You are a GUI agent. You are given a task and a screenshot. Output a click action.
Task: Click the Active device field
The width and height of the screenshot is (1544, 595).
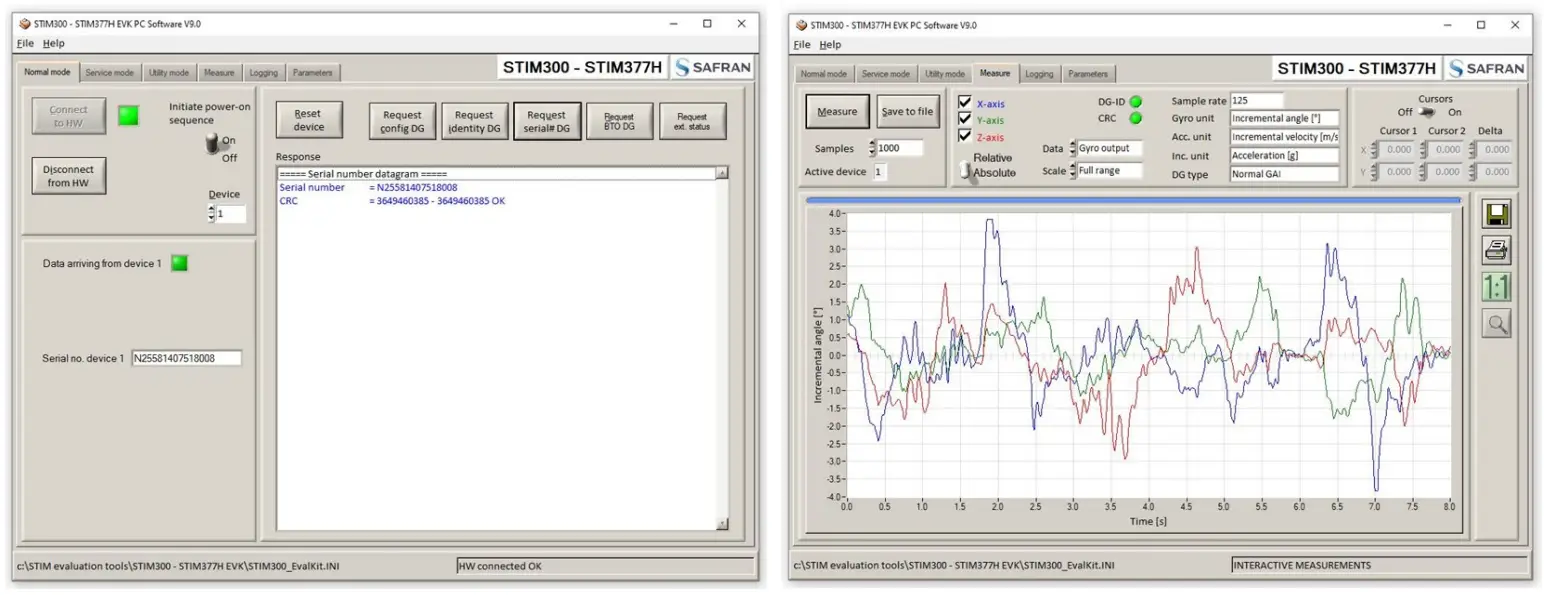880,172
